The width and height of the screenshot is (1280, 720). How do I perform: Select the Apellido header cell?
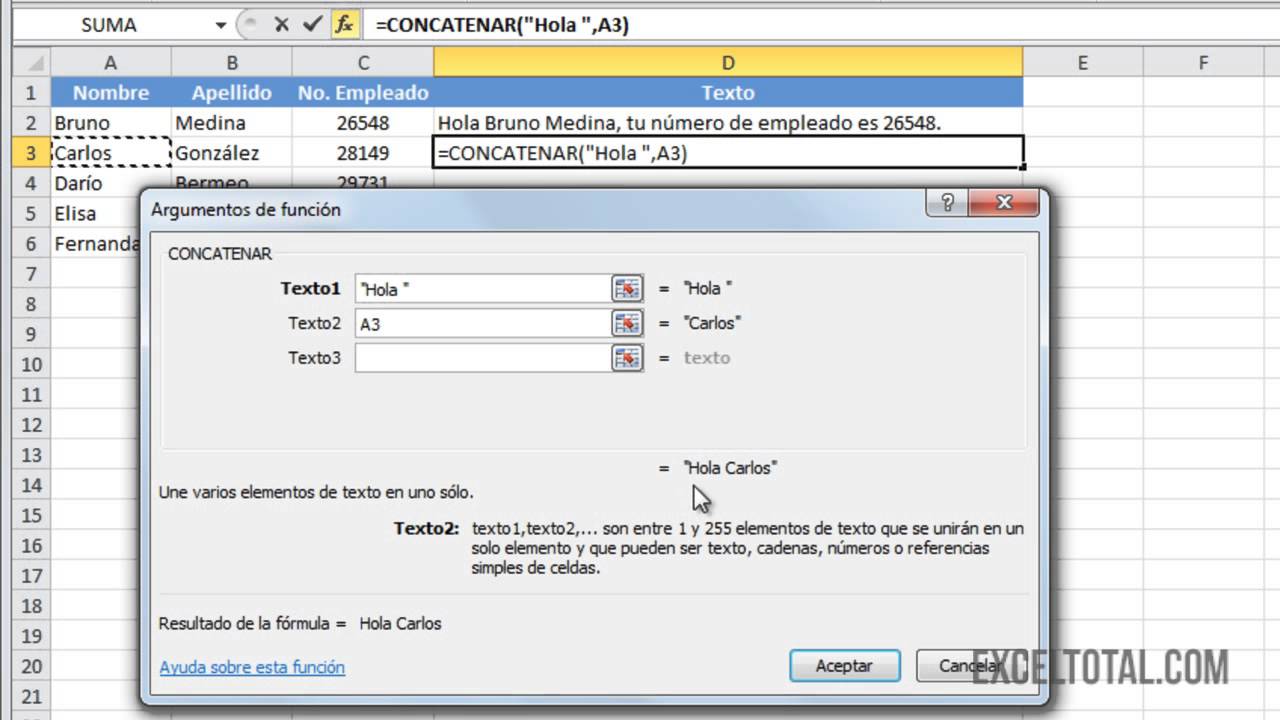(232, 93)
